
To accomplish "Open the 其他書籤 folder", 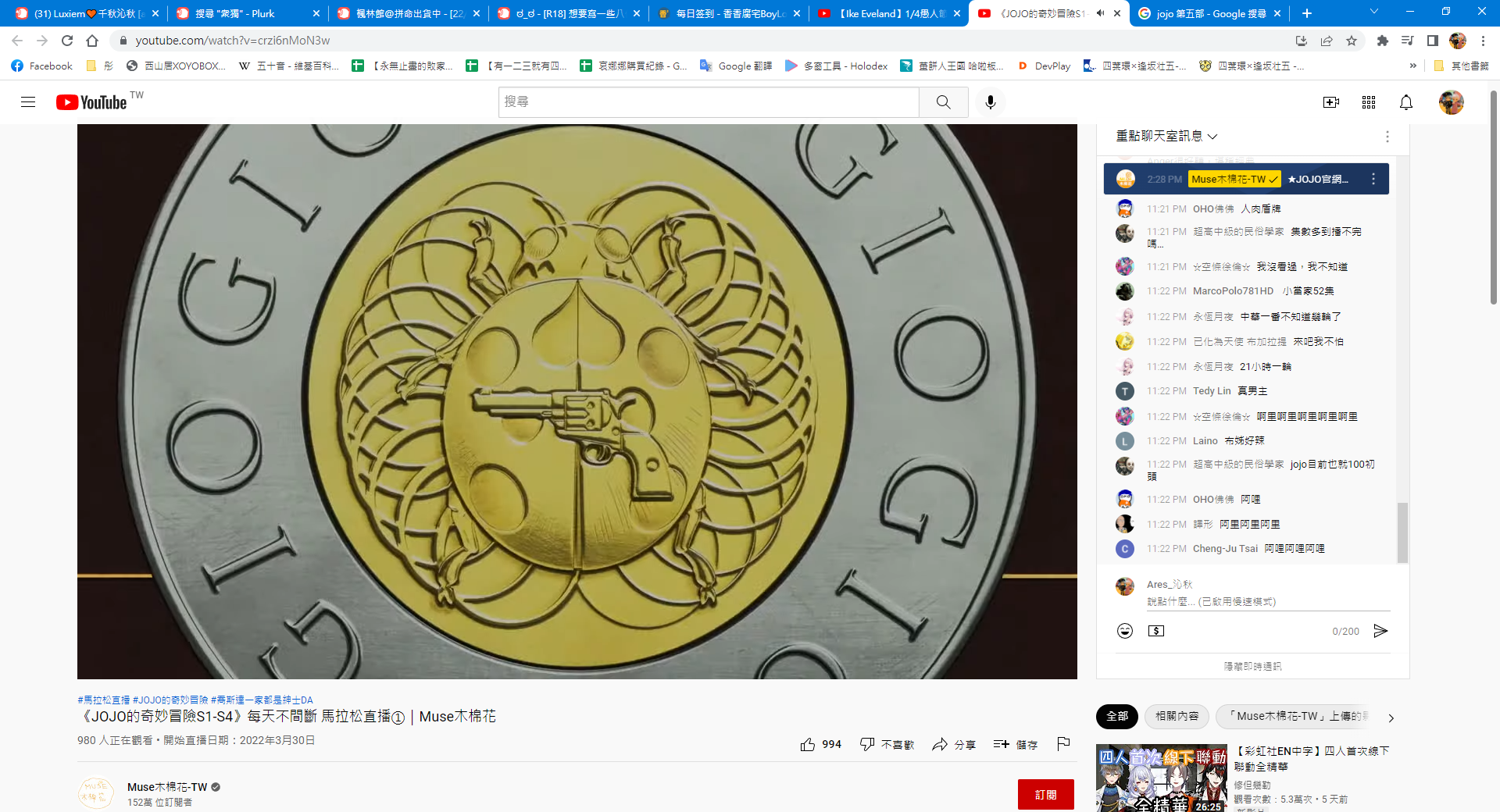I will tap(1461, 66).
